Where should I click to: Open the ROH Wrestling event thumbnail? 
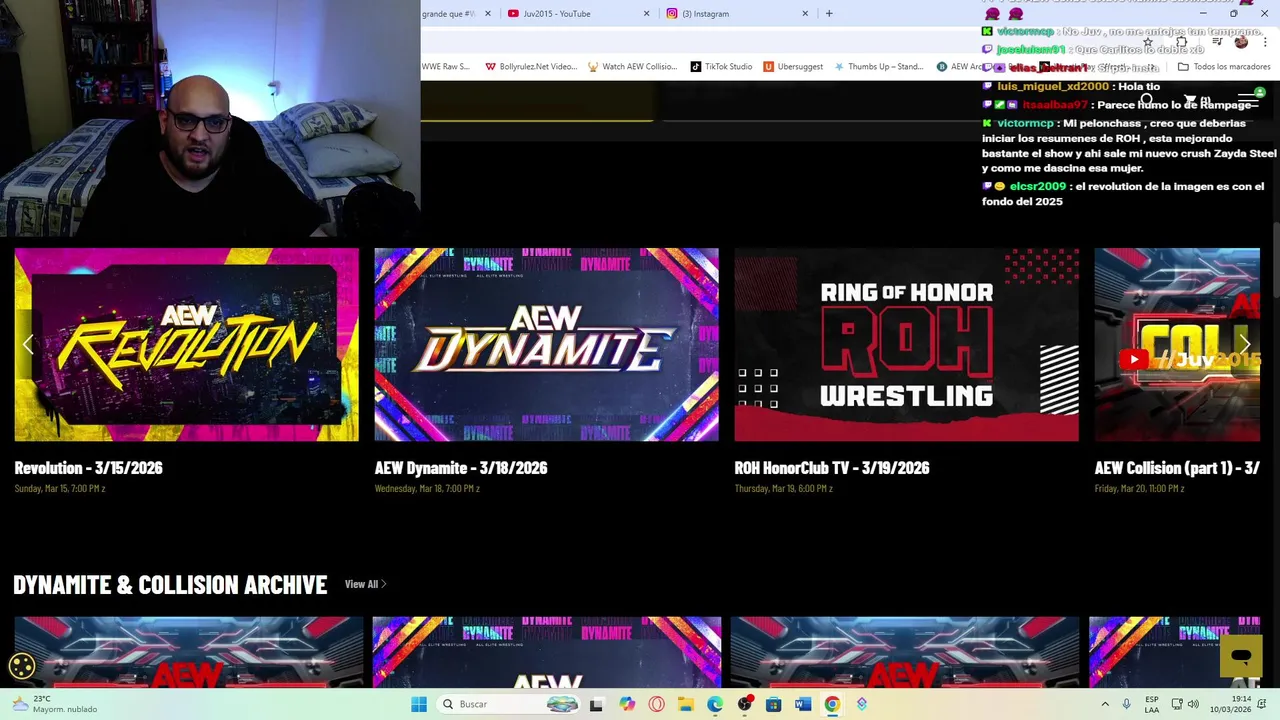click(906, 345)
